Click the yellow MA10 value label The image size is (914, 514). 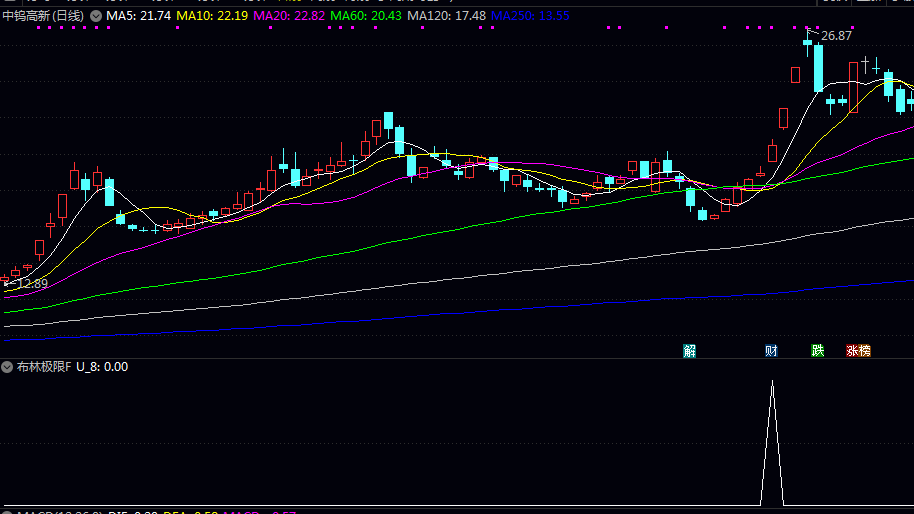coord(212,16)
